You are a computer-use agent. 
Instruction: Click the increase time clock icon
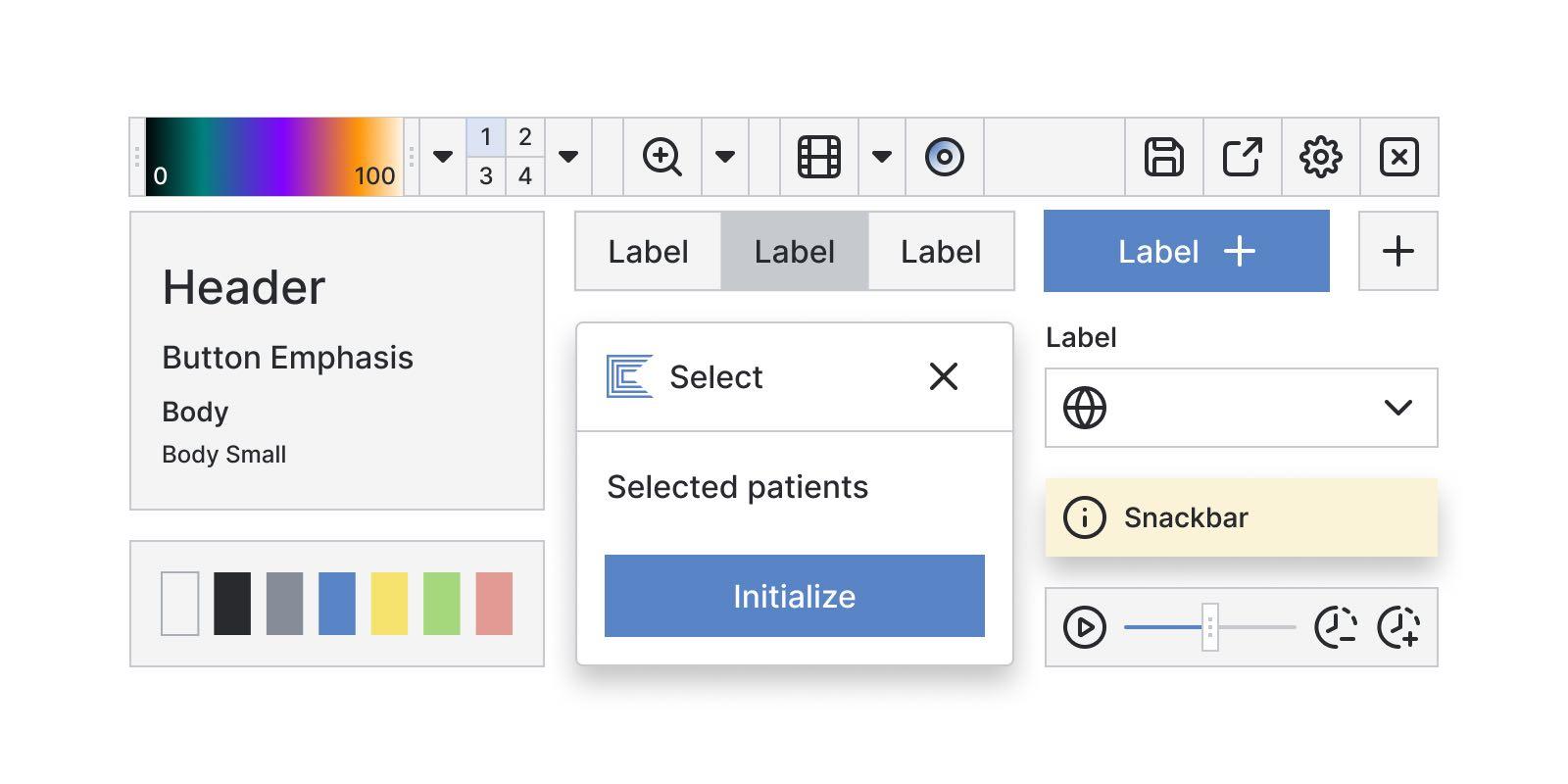click(1398, 627)
